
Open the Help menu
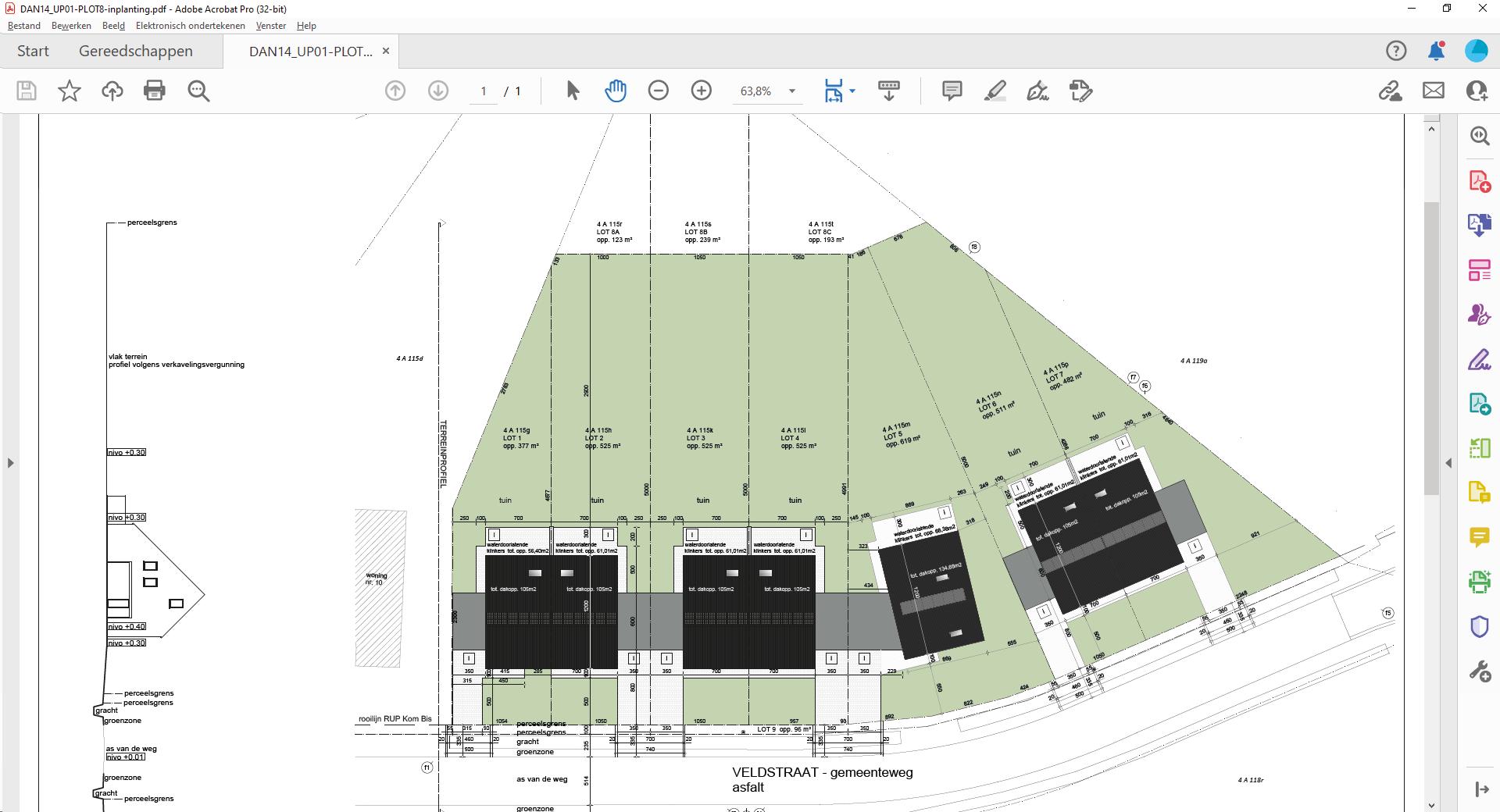pyautogui.click(x=306, y=26)
